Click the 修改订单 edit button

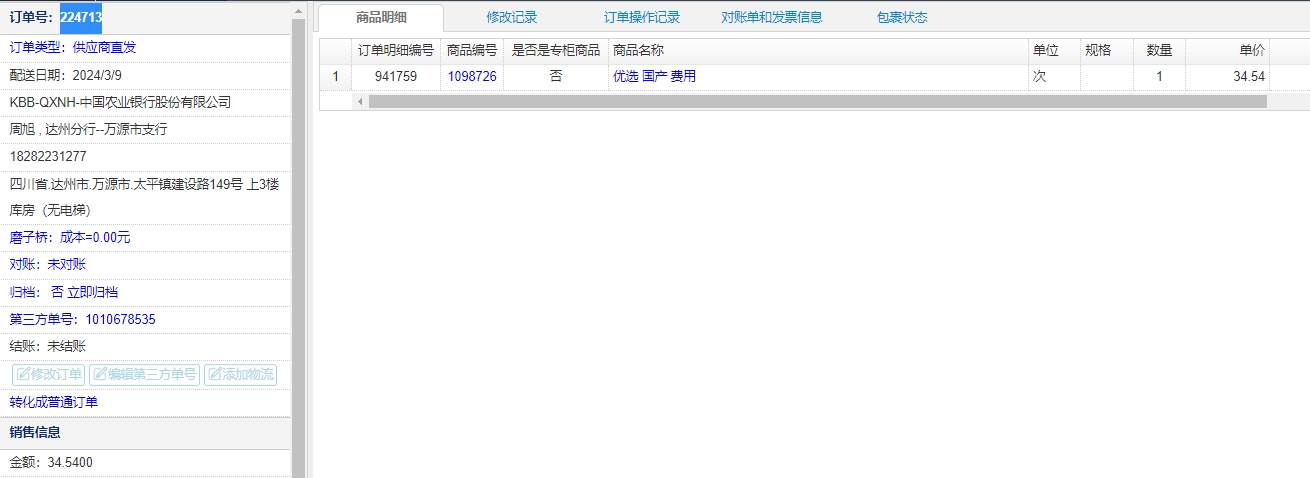coord(49,375)
